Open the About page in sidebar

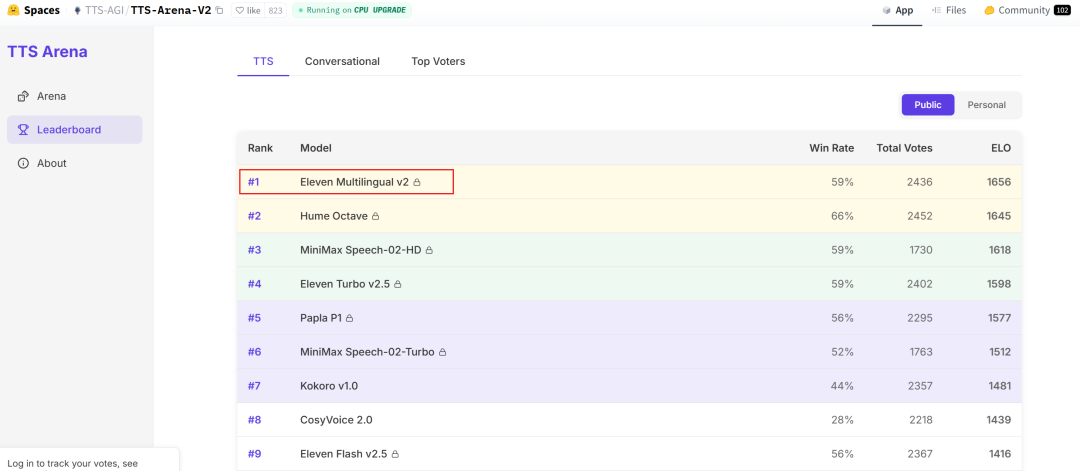[x=74, y=163]
